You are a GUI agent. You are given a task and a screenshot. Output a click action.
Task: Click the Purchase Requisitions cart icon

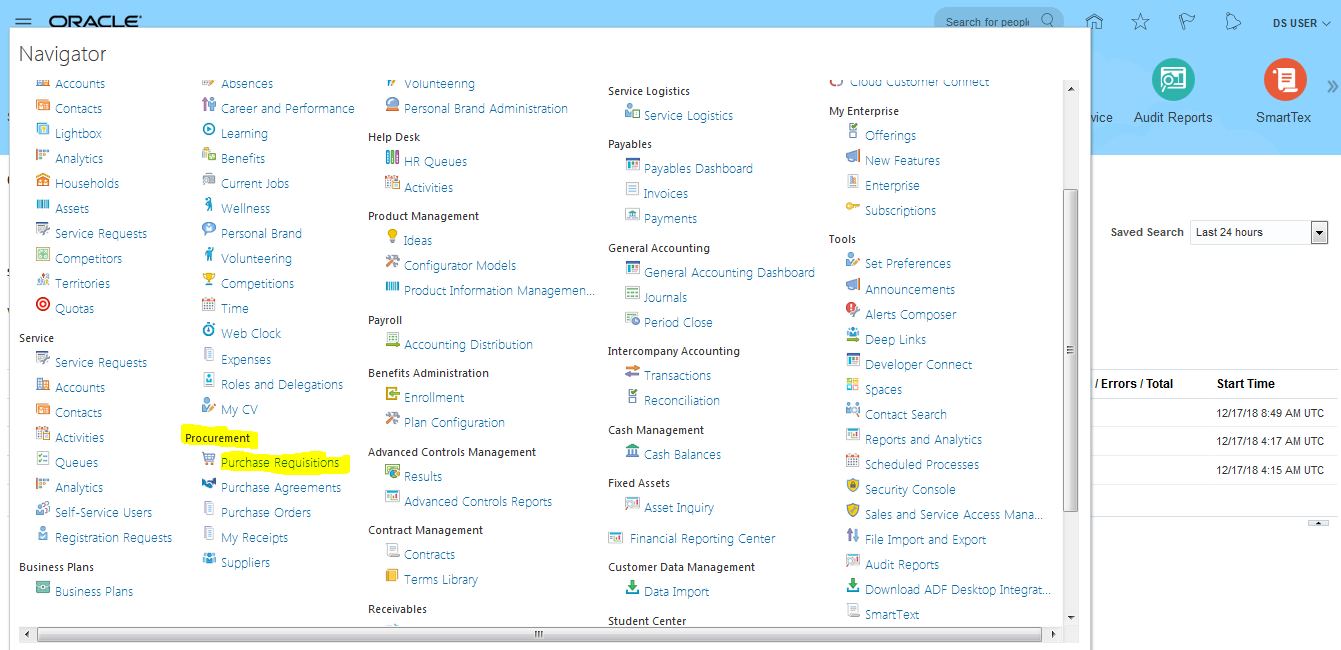[208, 461]
